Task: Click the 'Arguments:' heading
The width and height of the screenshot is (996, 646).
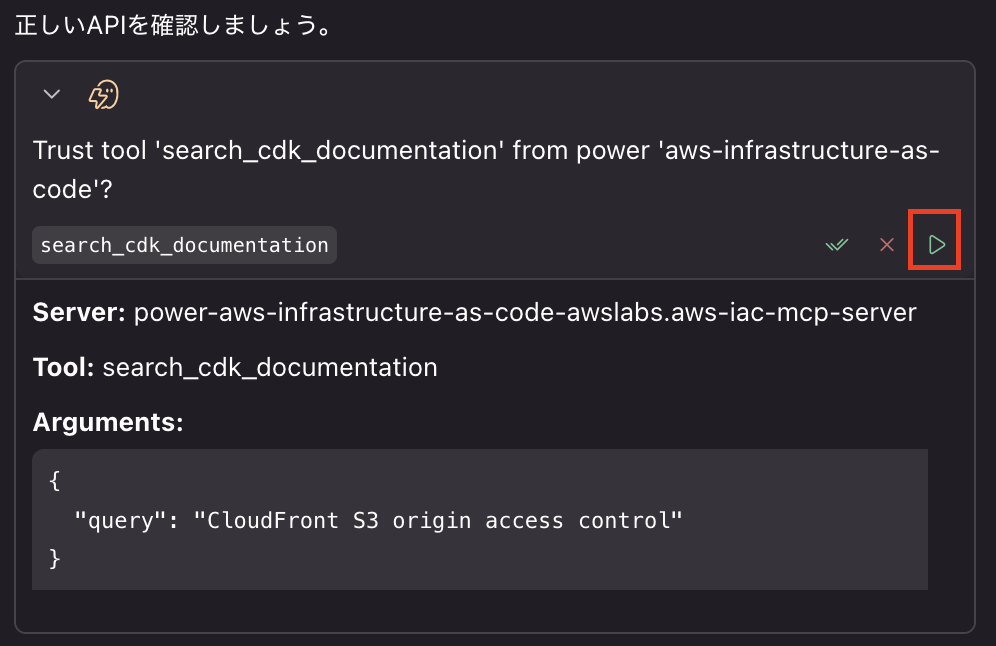Action: (108, 422)
